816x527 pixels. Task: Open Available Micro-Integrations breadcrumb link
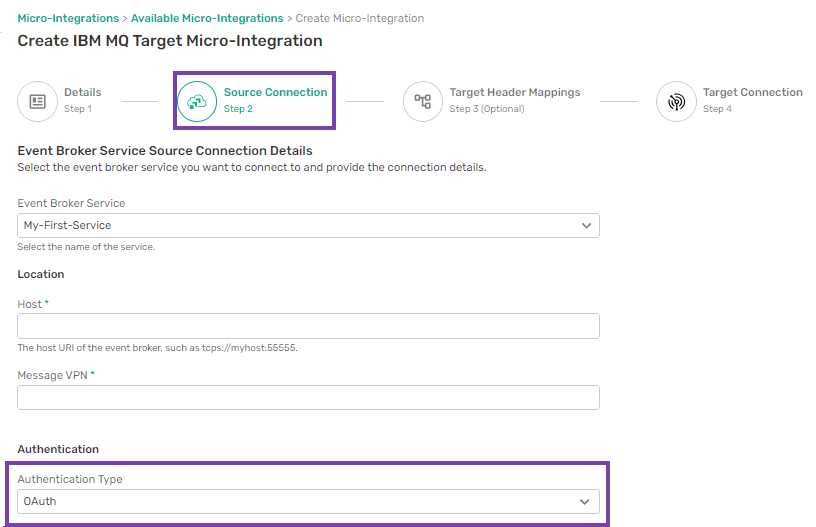[x=207, y=18]
